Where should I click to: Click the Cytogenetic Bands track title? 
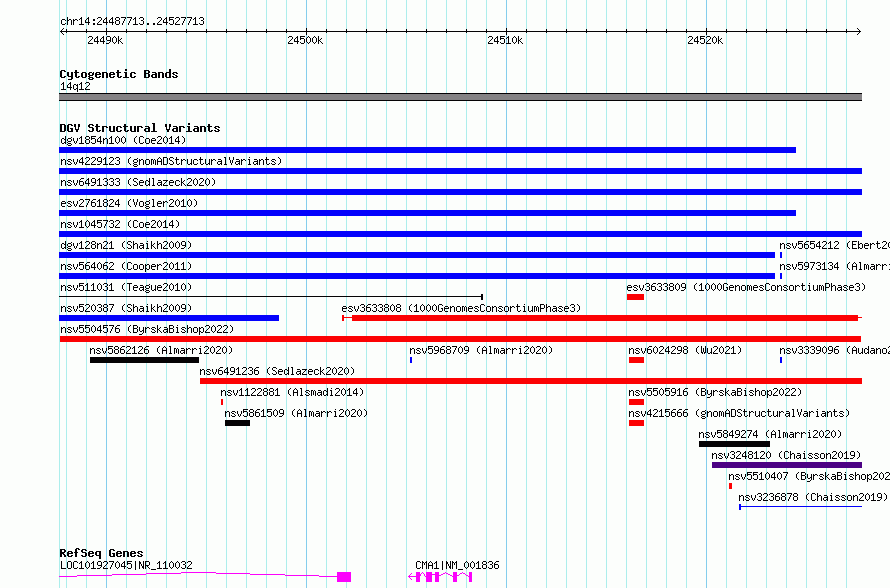point(119,74)
